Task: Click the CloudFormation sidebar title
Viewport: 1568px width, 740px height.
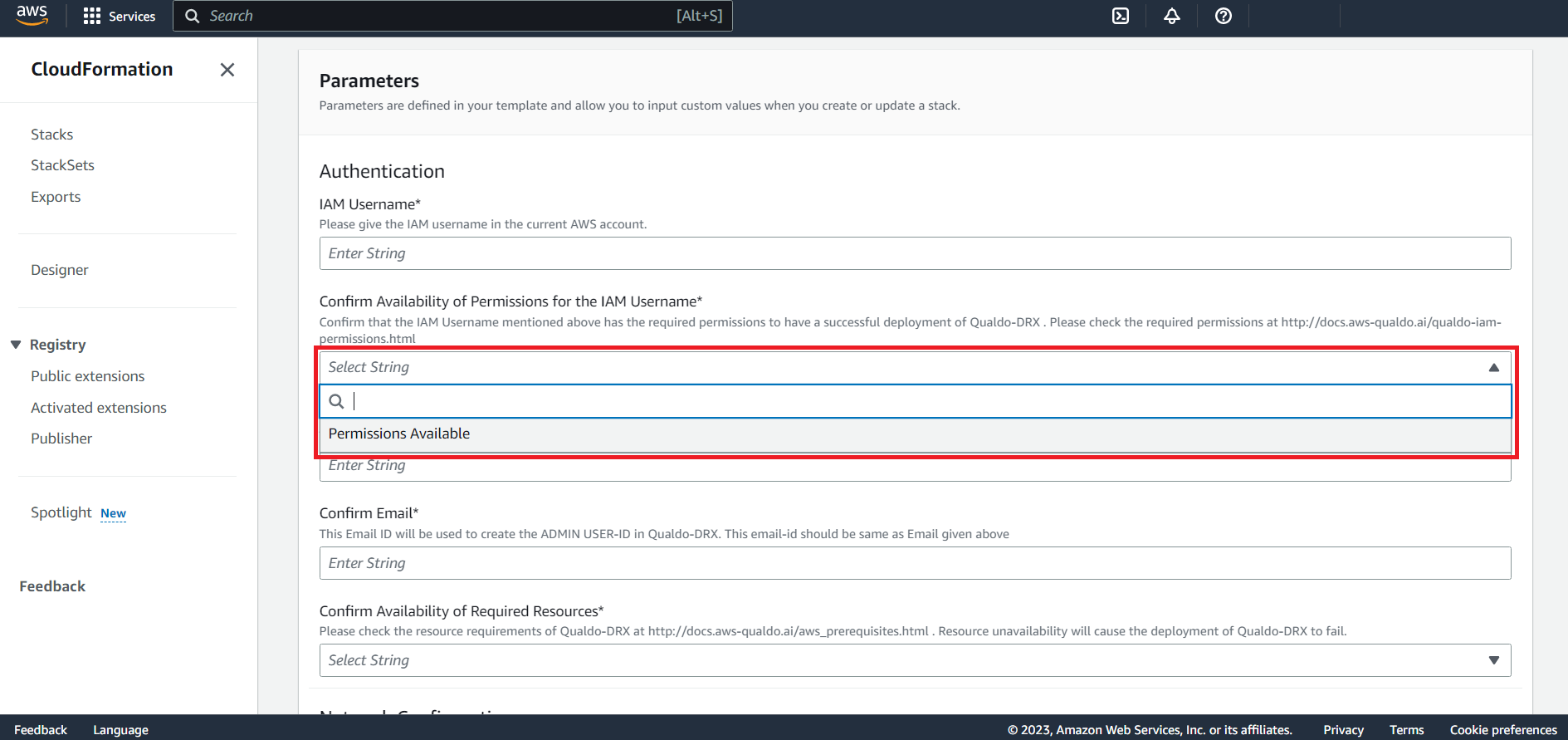Action: point(102,69)
